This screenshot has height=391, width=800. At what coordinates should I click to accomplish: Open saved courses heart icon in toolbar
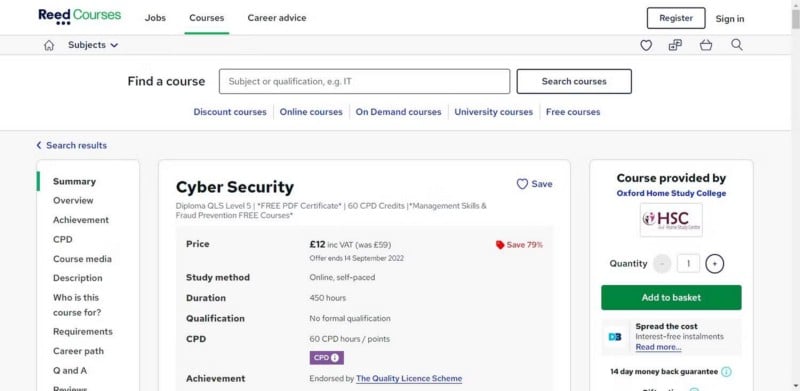coord(646,45)
